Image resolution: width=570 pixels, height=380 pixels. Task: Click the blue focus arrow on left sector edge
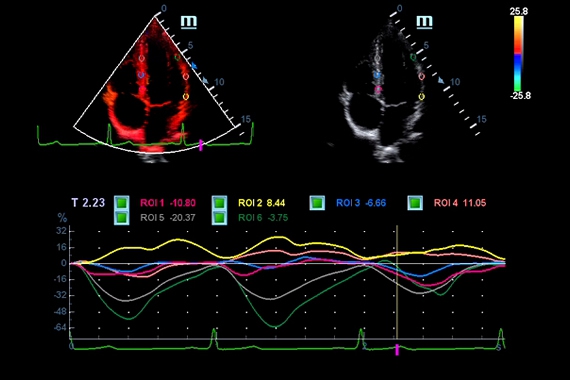194,66
